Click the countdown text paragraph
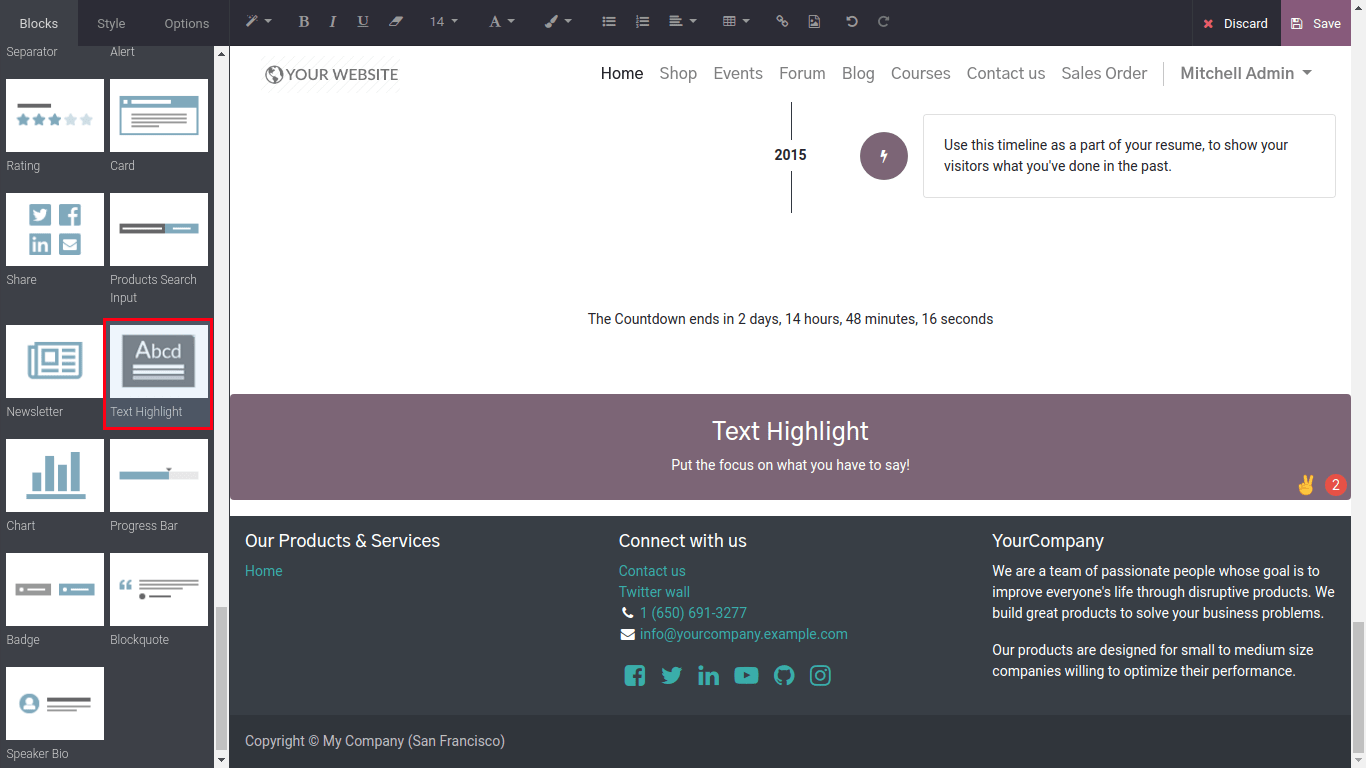The height and width of the screenshot is (768, 1366). tap(790, 319)
